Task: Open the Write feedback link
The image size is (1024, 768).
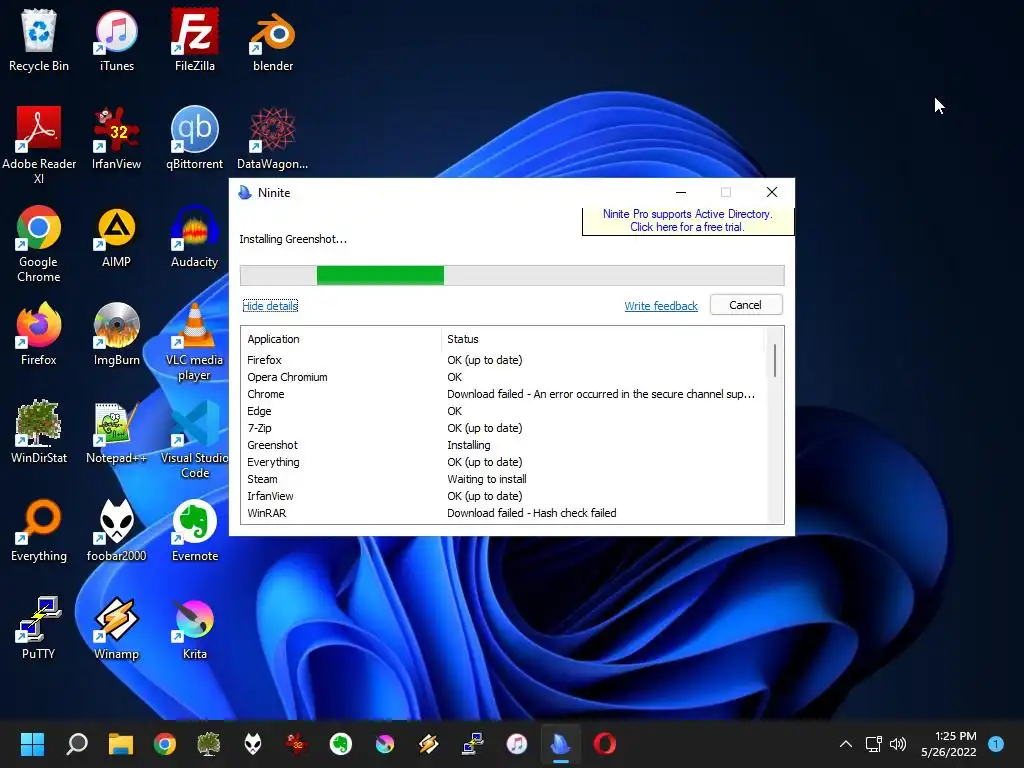Action: pyautogui.click(x=661, y=306)
